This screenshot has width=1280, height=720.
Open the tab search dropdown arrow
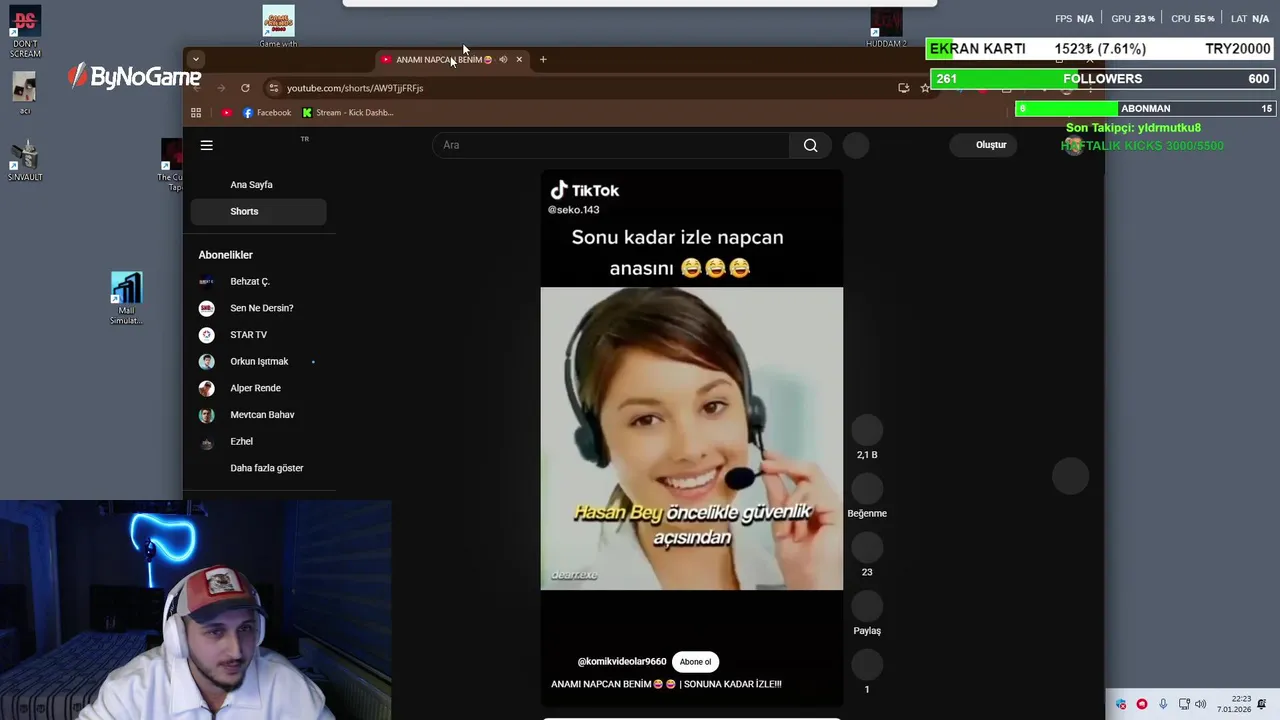196,59
